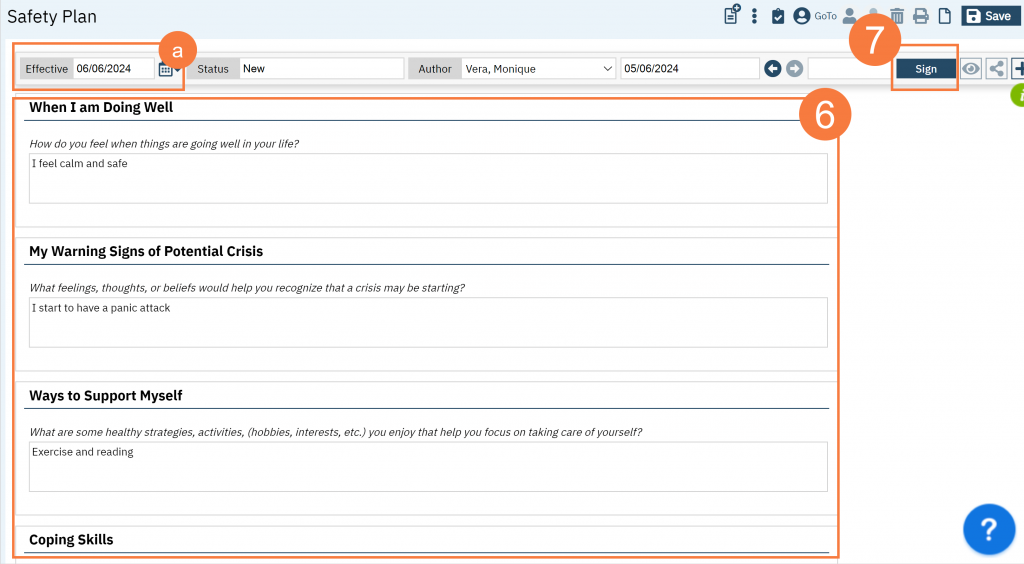Click the blue help question mark button
1024x564 pixels.
[x=988, y=529]
